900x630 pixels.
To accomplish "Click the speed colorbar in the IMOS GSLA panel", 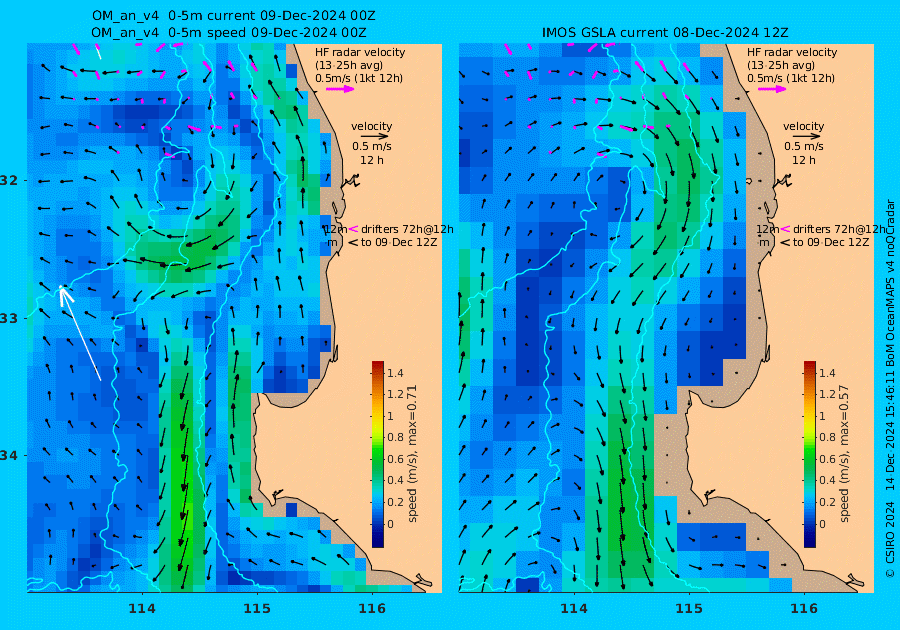I will [x=809, y=454].
